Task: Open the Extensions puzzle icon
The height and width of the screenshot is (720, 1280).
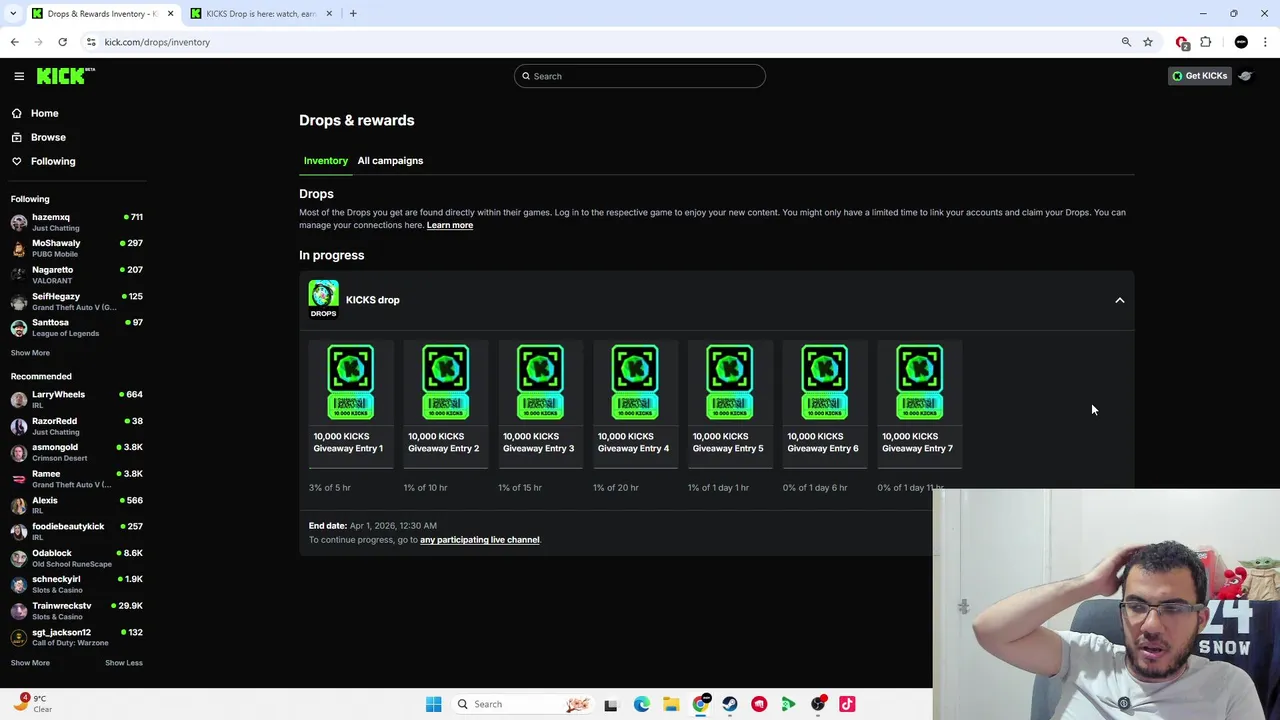Action: (1206, 42)
